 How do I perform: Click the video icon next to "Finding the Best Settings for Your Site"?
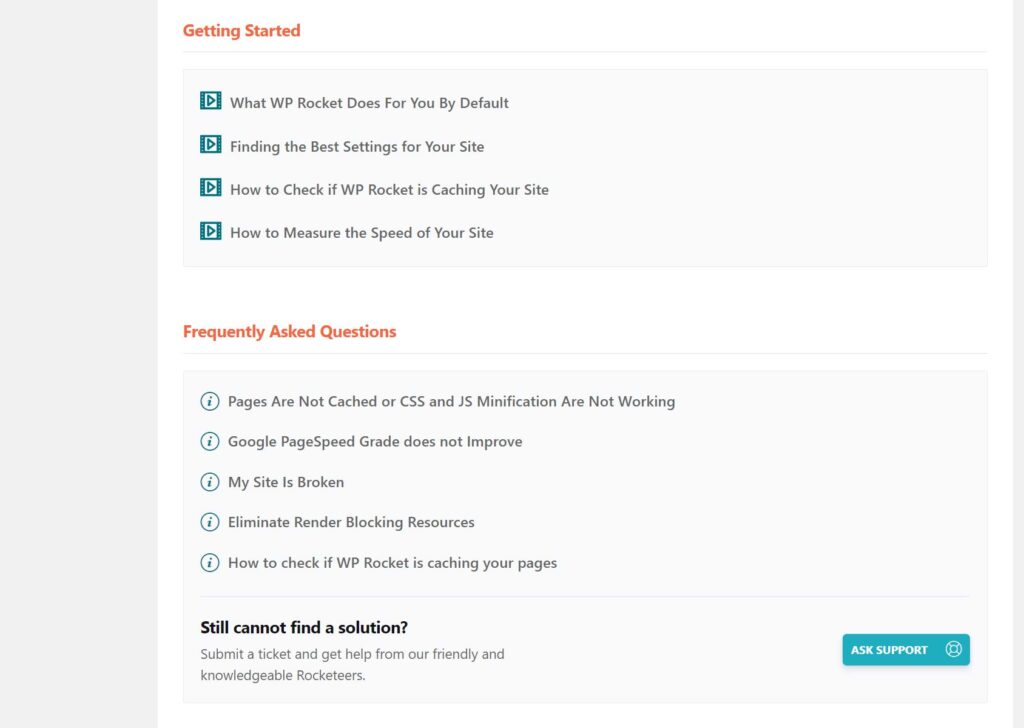[x=210, y=144]
